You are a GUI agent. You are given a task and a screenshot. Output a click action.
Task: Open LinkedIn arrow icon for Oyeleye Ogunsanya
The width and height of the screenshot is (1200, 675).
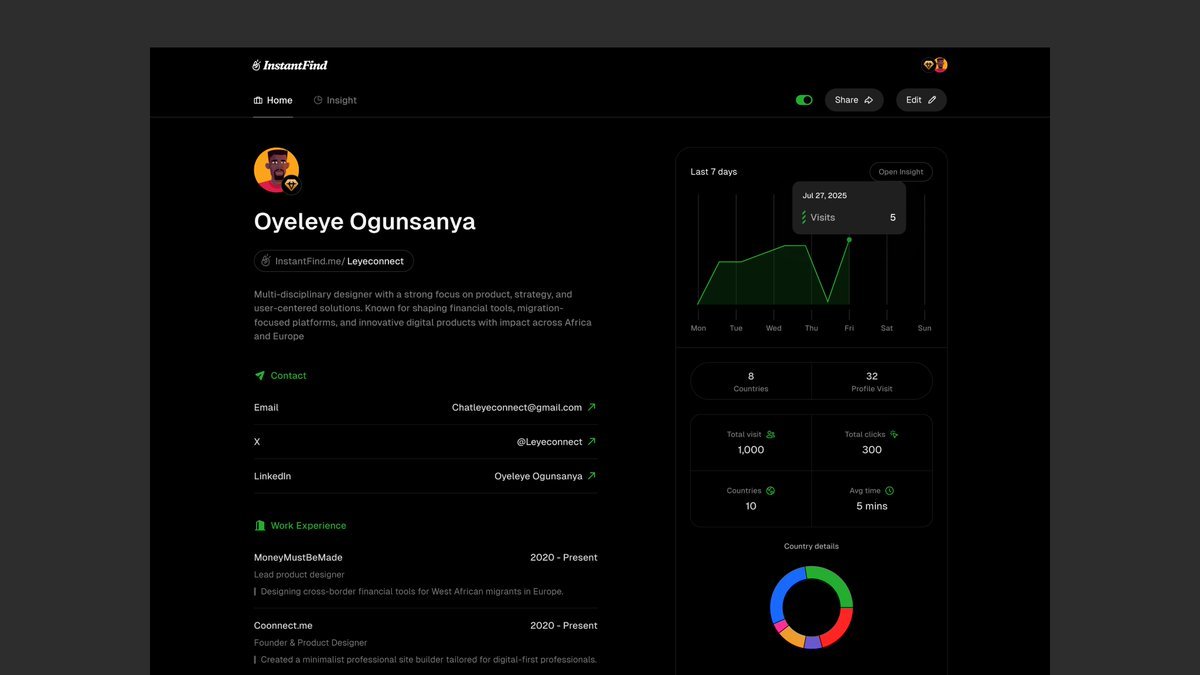pos(592,477)
